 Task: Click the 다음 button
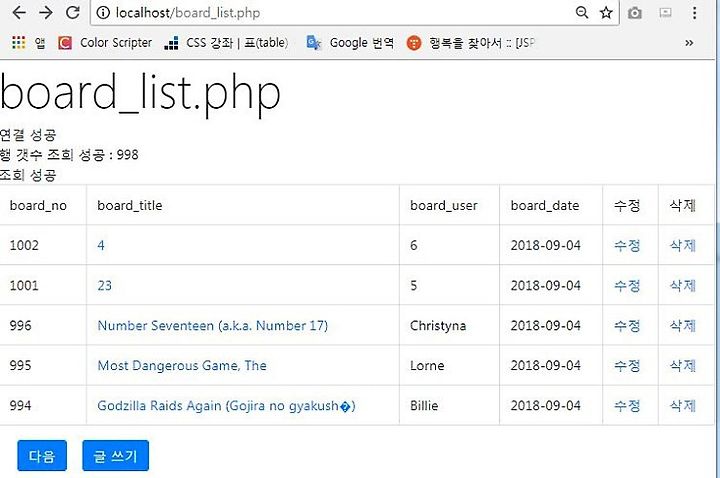(x=42, y=456)
